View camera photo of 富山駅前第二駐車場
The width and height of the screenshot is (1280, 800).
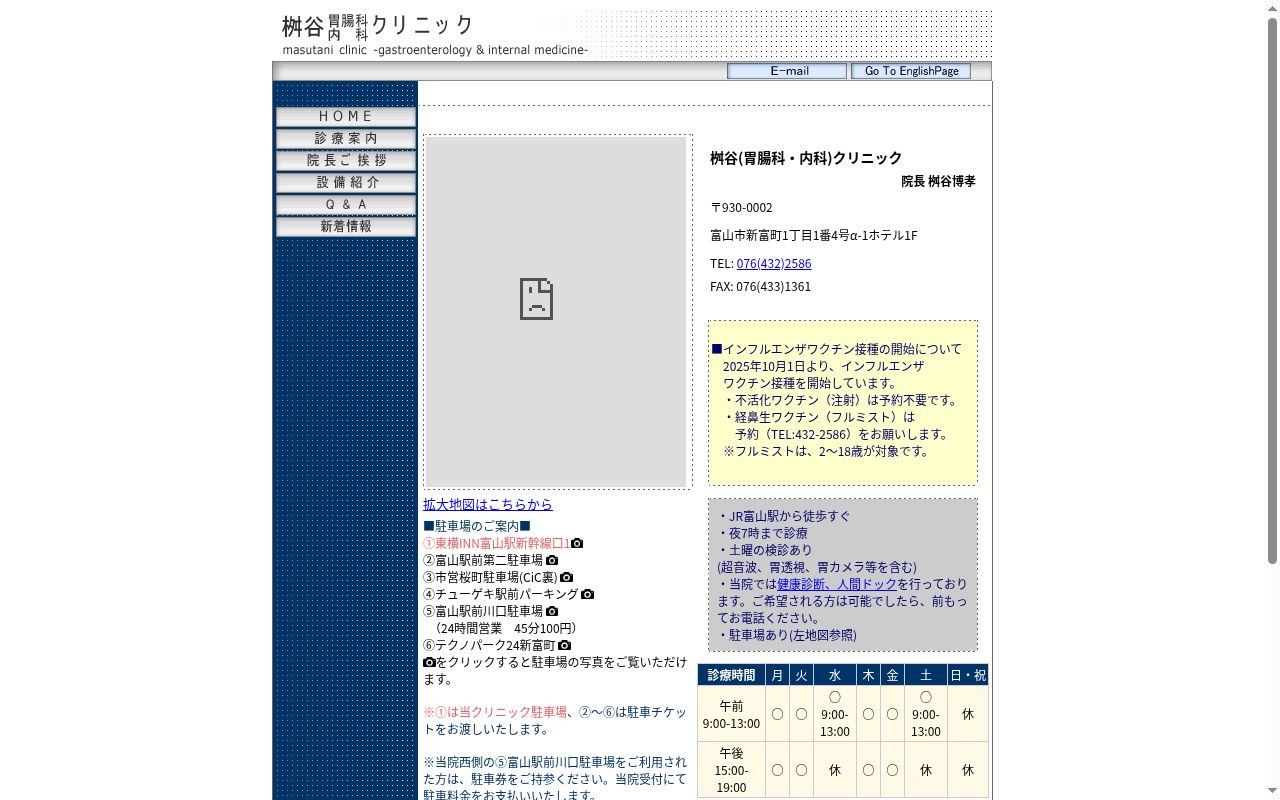552,560
